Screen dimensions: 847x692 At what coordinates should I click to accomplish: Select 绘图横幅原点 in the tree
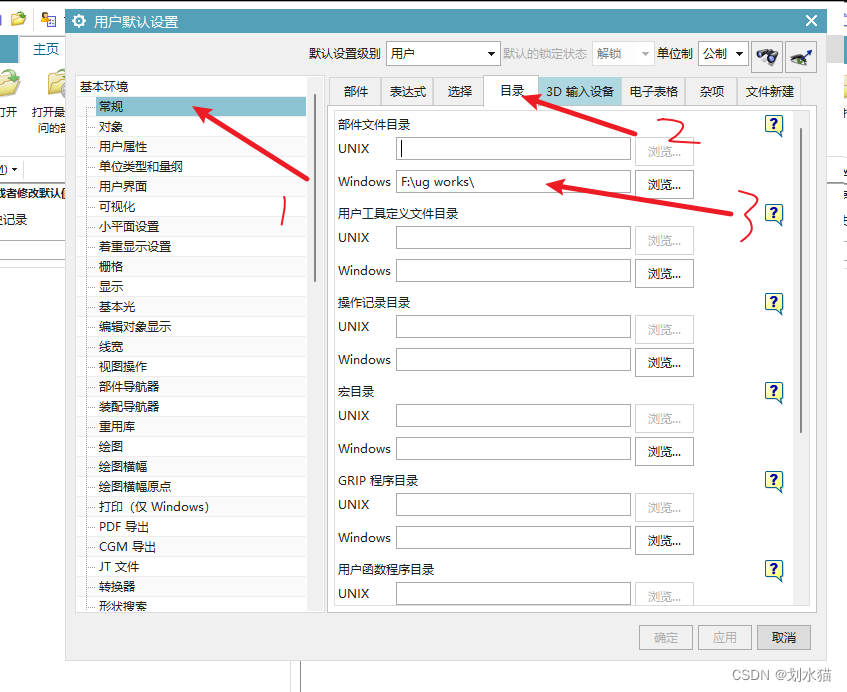(135, 487)
